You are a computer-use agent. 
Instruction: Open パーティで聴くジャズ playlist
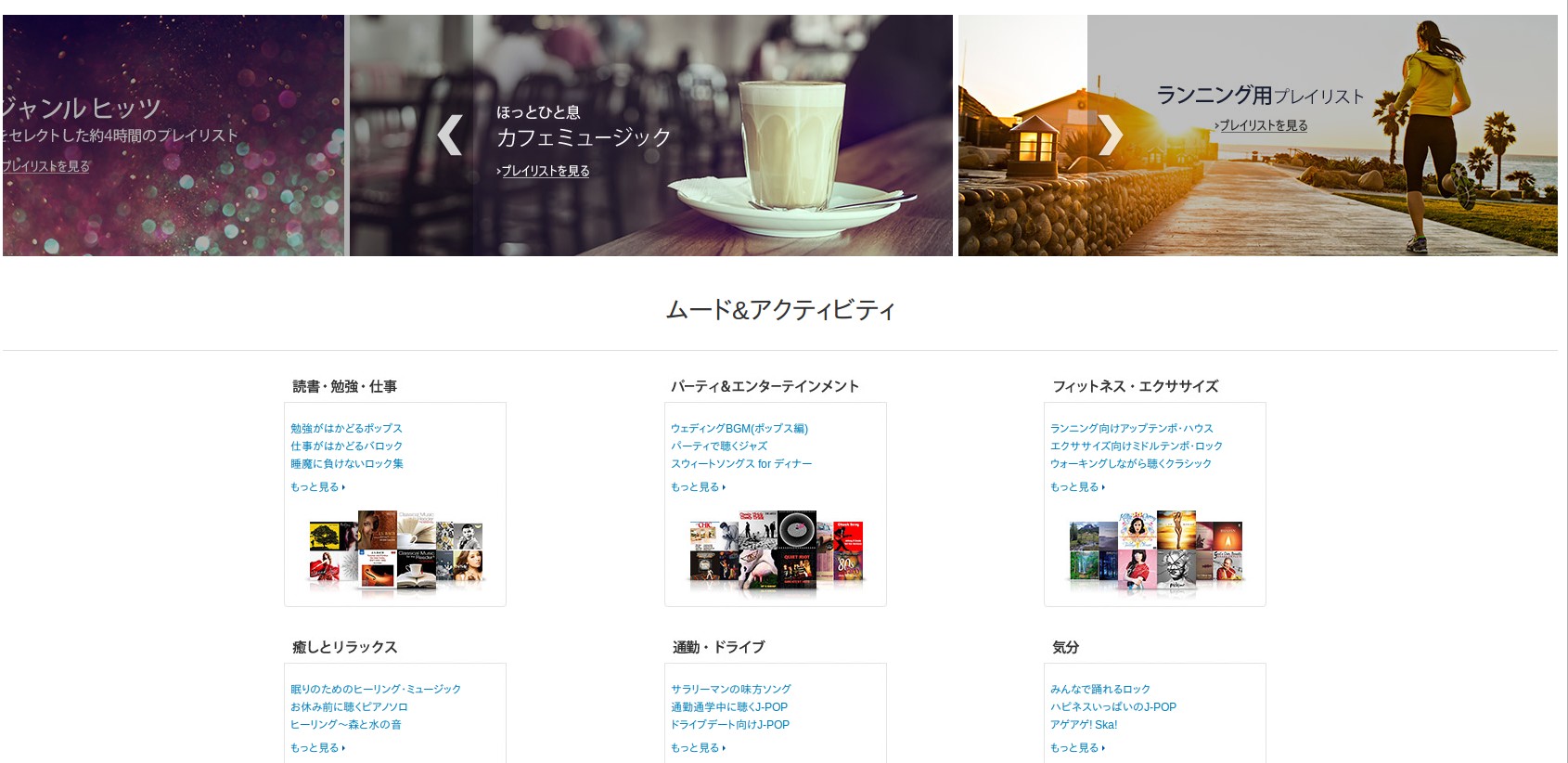point(719,446)
